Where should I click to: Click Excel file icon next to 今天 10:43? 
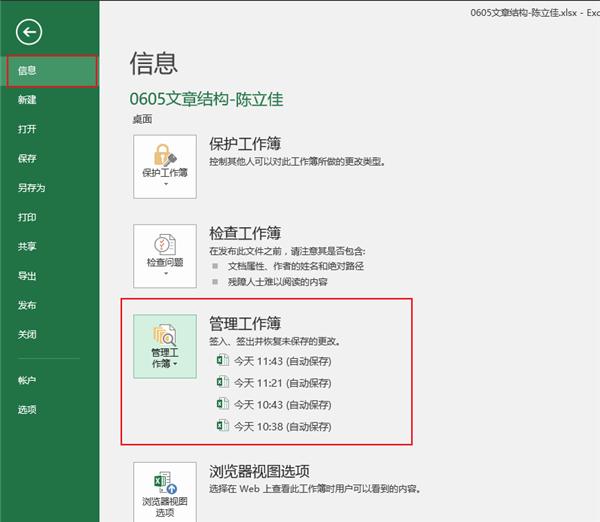[x=223, y=404]
